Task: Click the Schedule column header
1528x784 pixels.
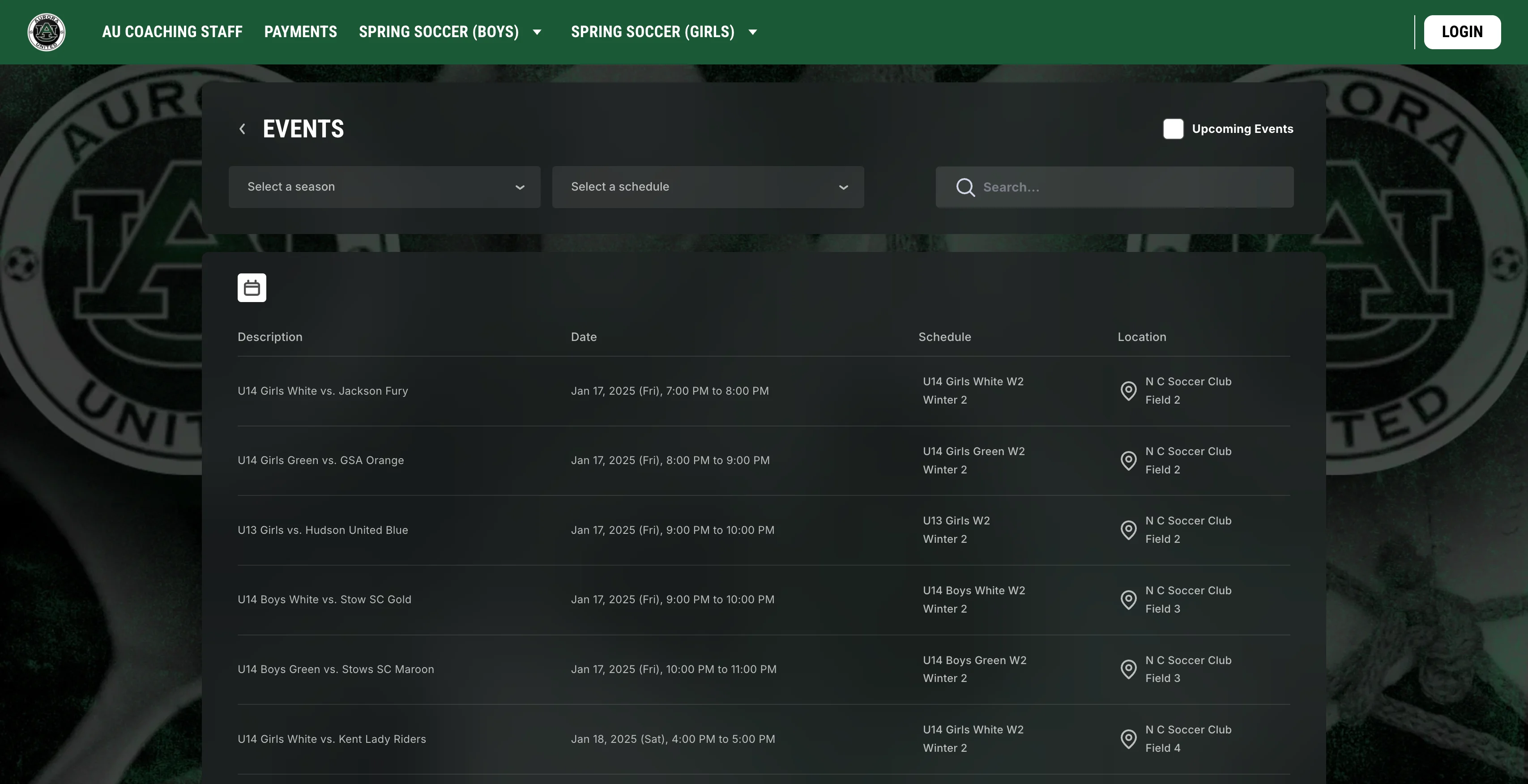Action: coord(944,337)
